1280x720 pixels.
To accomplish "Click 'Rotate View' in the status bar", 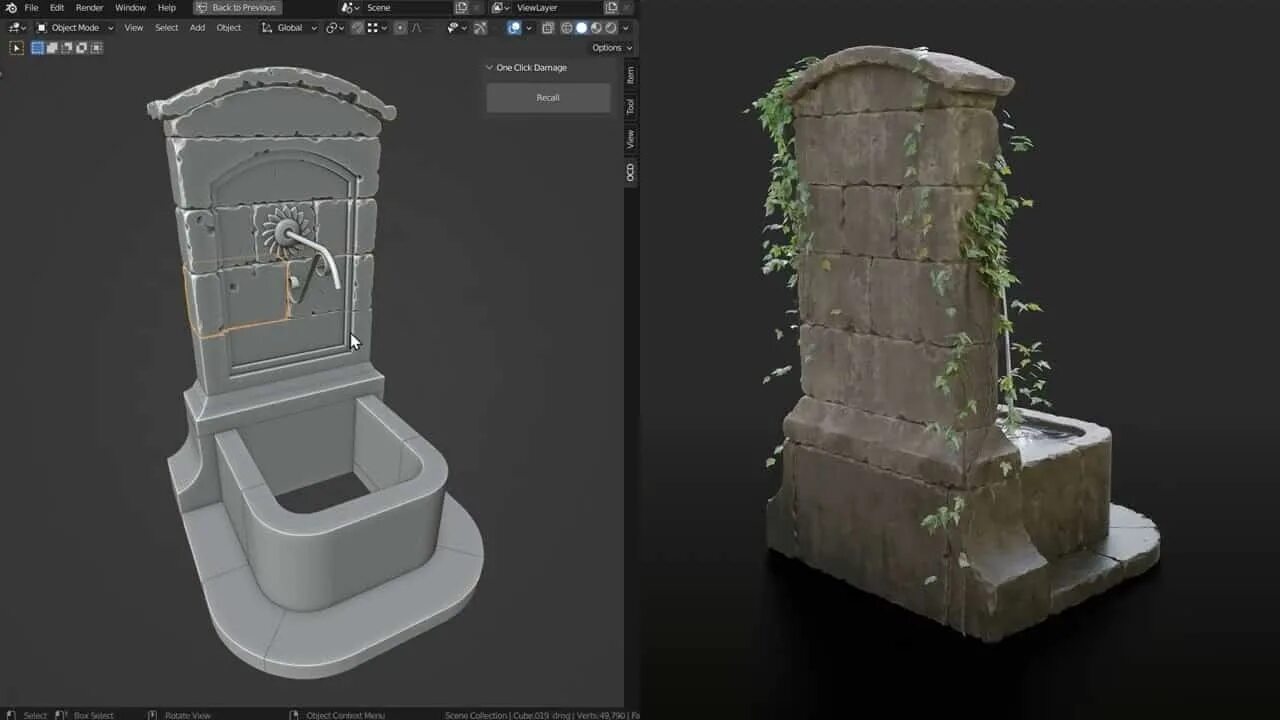I will pos(188,715).
